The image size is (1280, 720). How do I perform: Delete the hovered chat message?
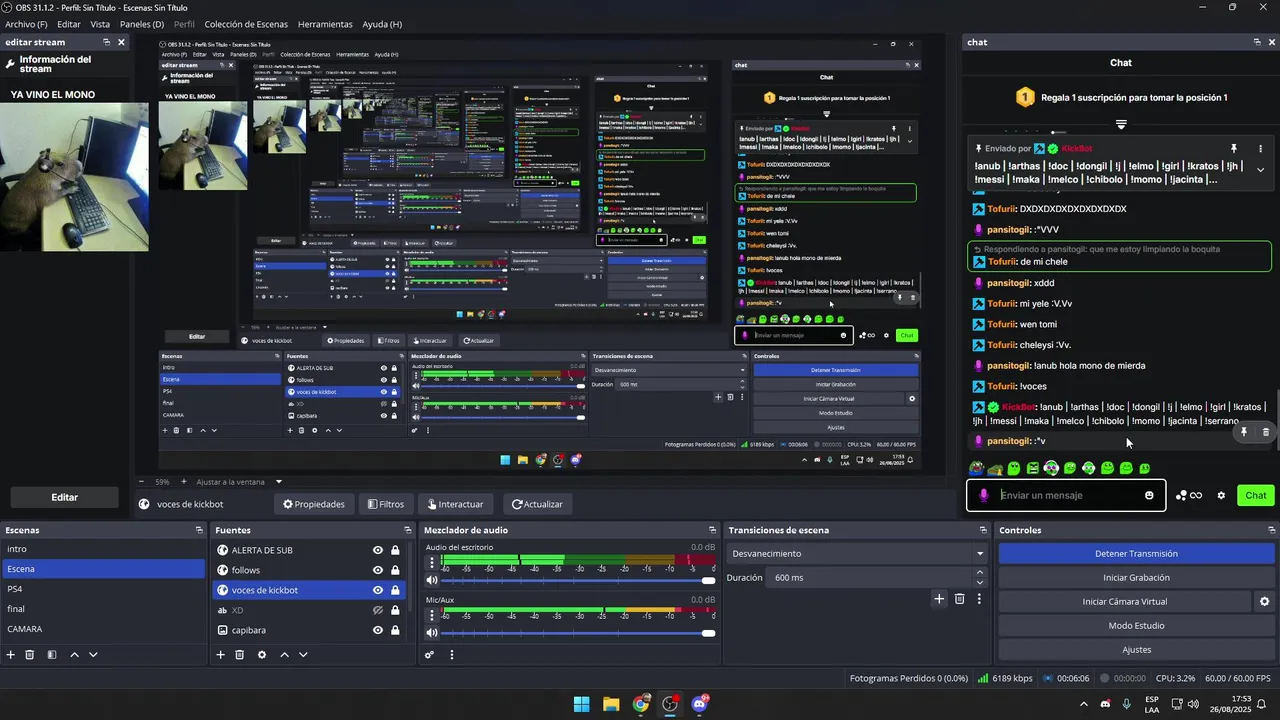tap(1265, 432)
